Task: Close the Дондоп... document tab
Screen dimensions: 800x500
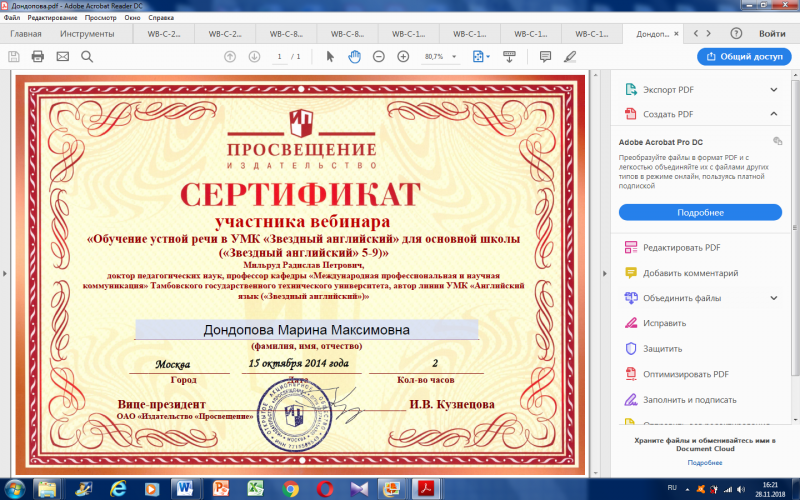Action: pos(676,34)
